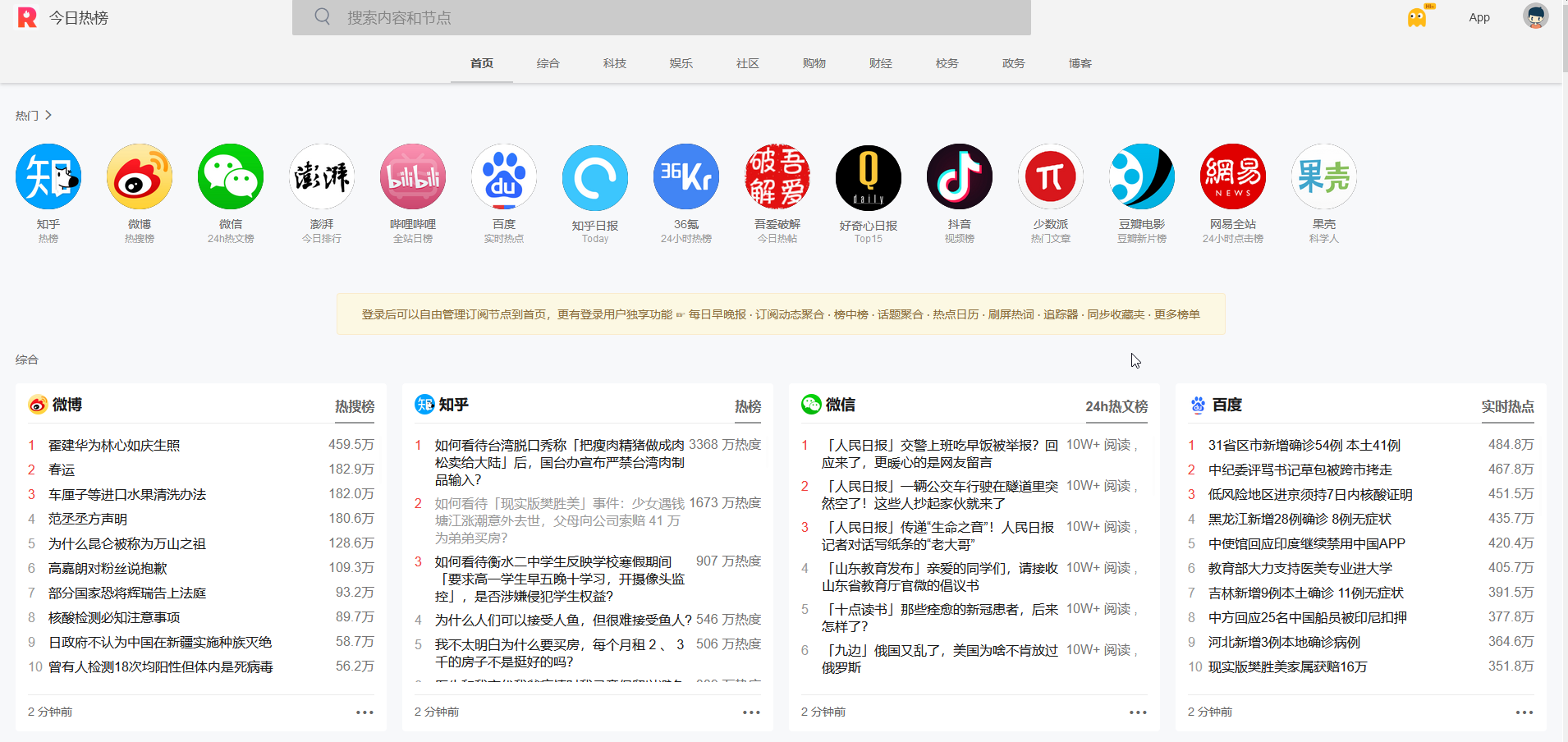Click the search magnifier icon

click(x=323, y=16)
